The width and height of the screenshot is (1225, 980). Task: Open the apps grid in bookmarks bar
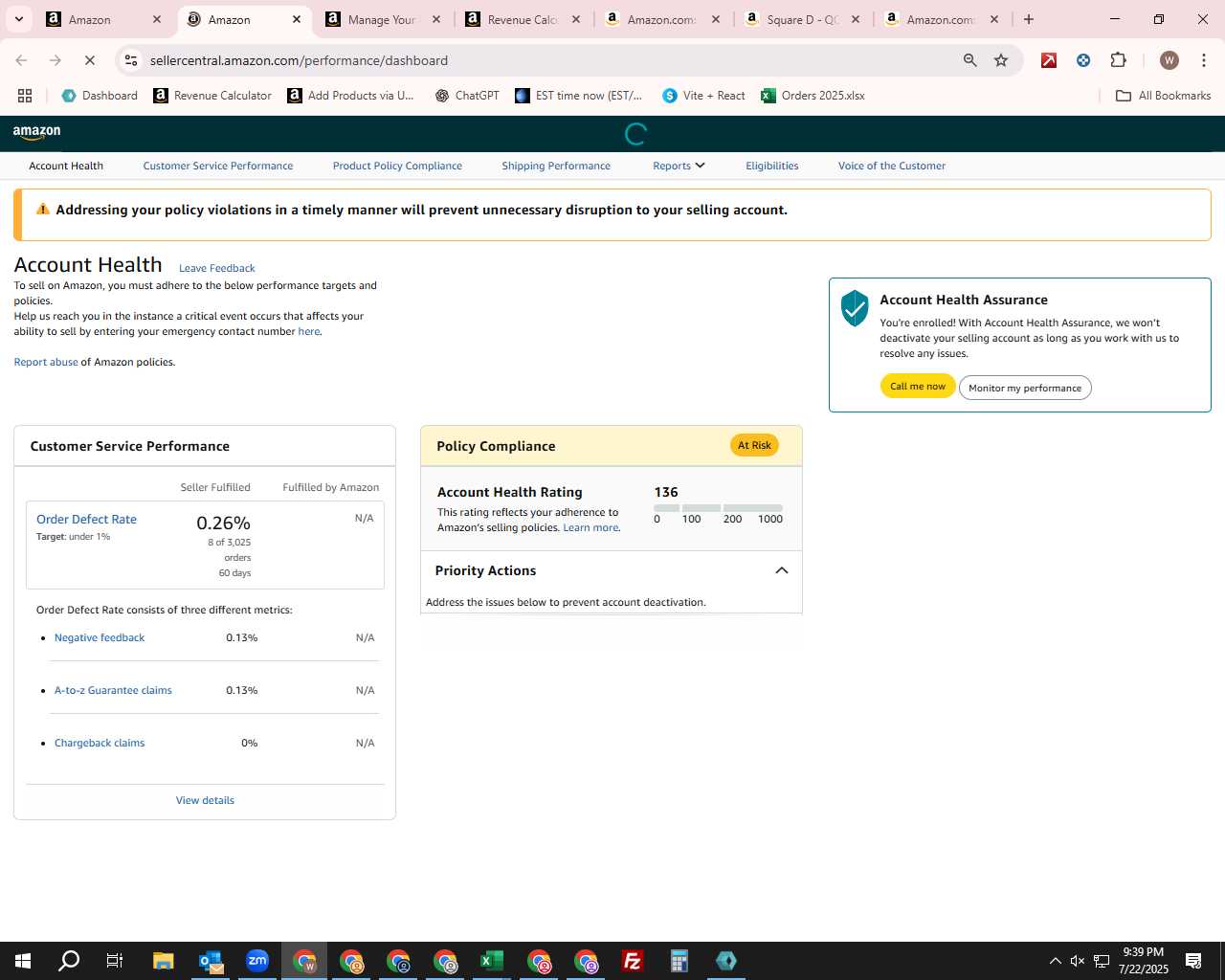tap(25, 96)
